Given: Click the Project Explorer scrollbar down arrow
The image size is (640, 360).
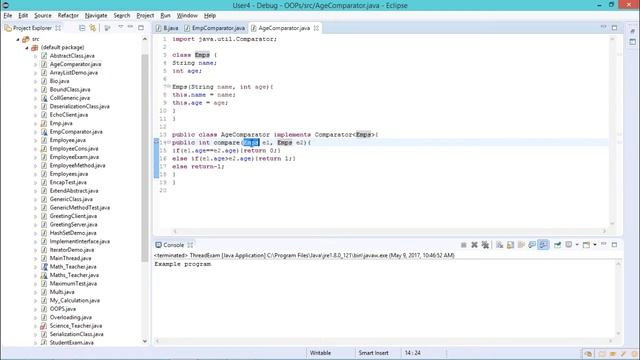Looking at the screenshot, I should pyautogui.click(x=144, y=342).
